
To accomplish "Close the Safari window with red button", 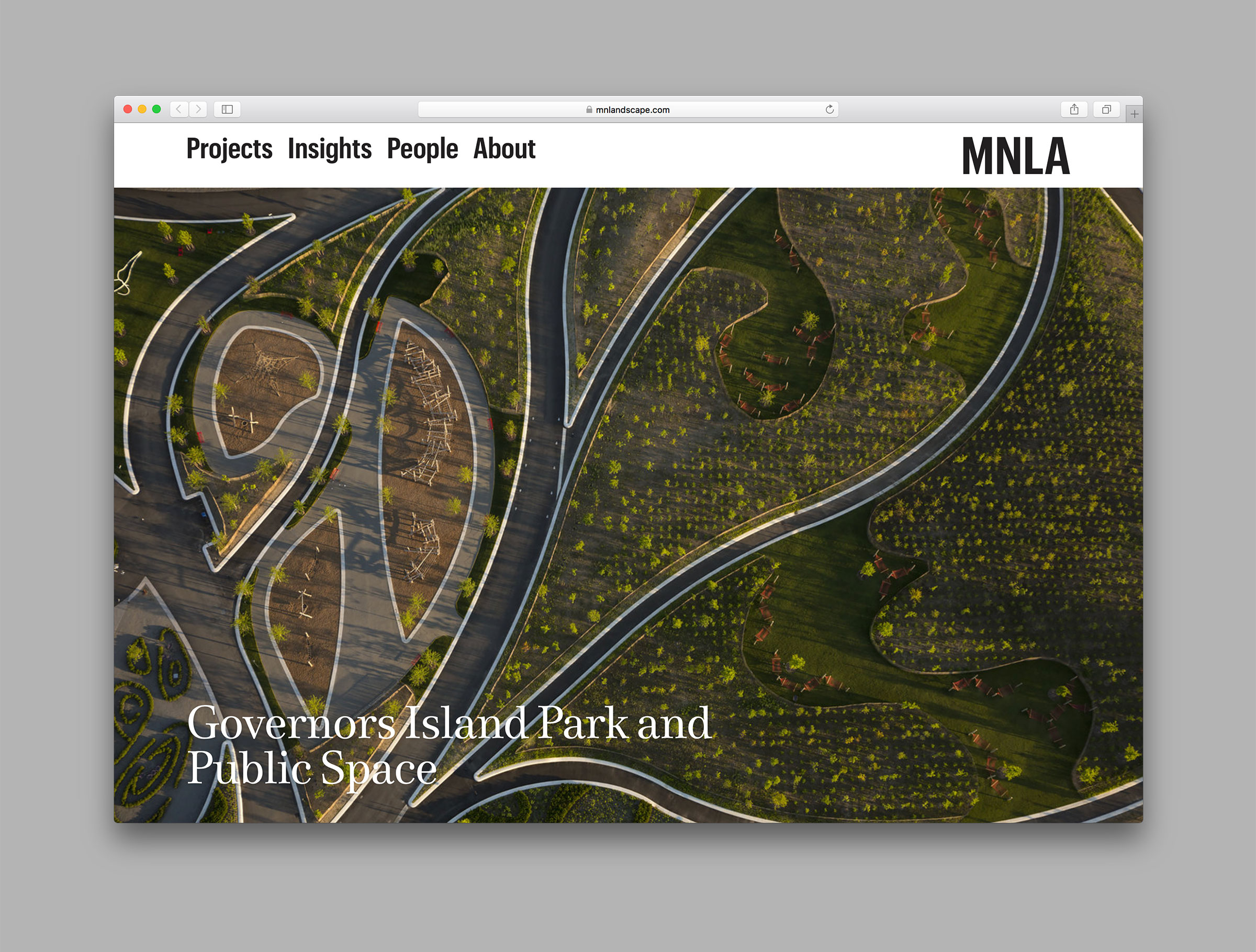I will (x=128, y=109).
